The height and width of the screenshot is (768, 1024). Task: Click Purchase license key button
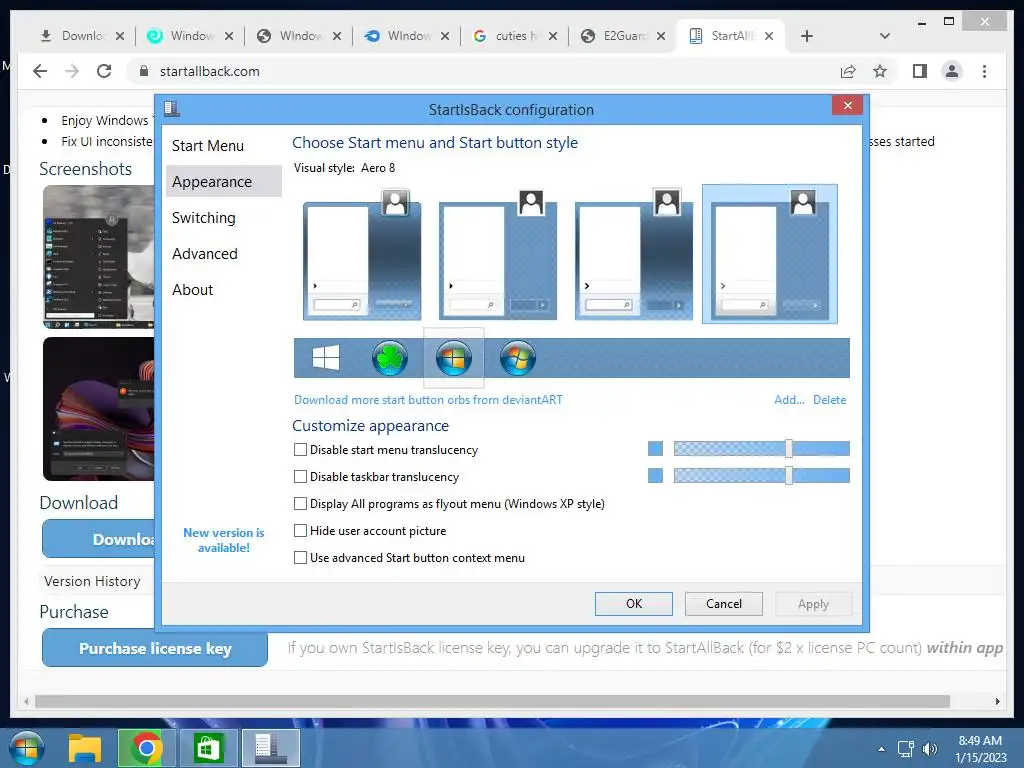click(x=155, y=648)
